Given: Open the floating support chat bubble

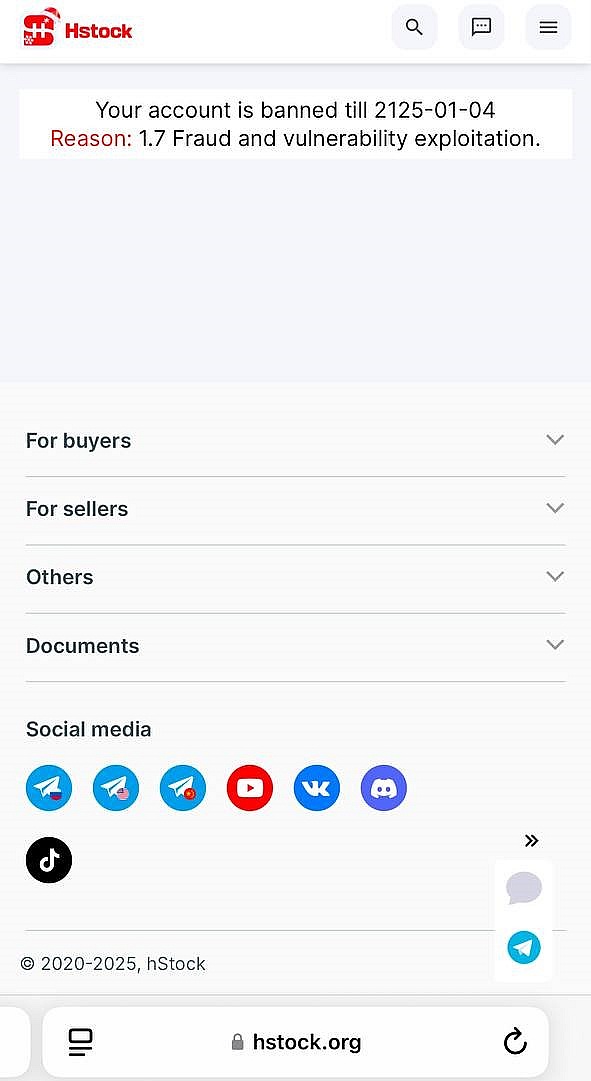Looking at the screenshot, I should (523, 888).
